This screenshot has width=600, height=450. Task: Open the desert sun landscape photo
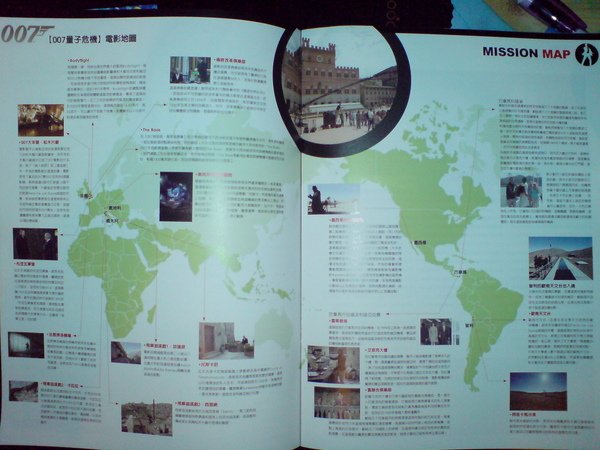tap(538, 391)
